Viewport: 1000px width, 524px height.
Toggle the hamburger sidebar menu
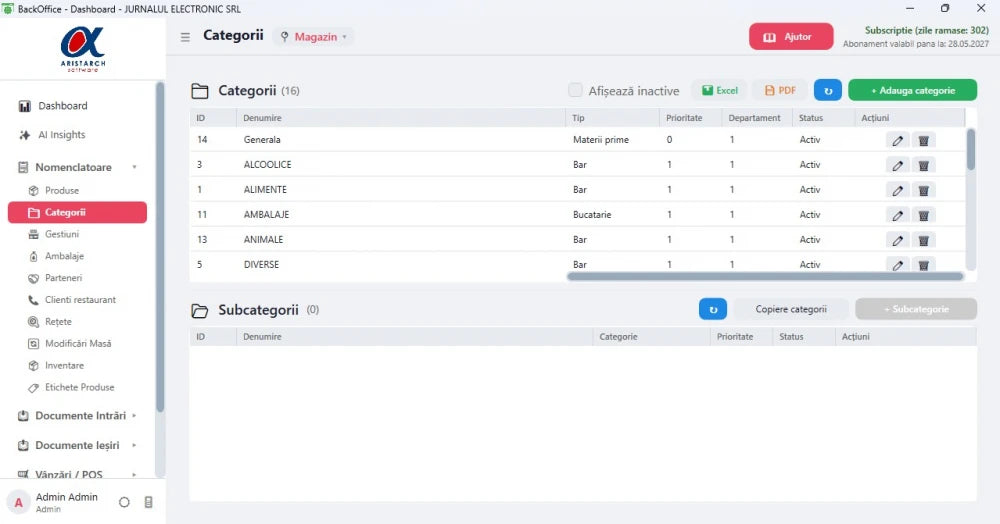click(185, 37)
